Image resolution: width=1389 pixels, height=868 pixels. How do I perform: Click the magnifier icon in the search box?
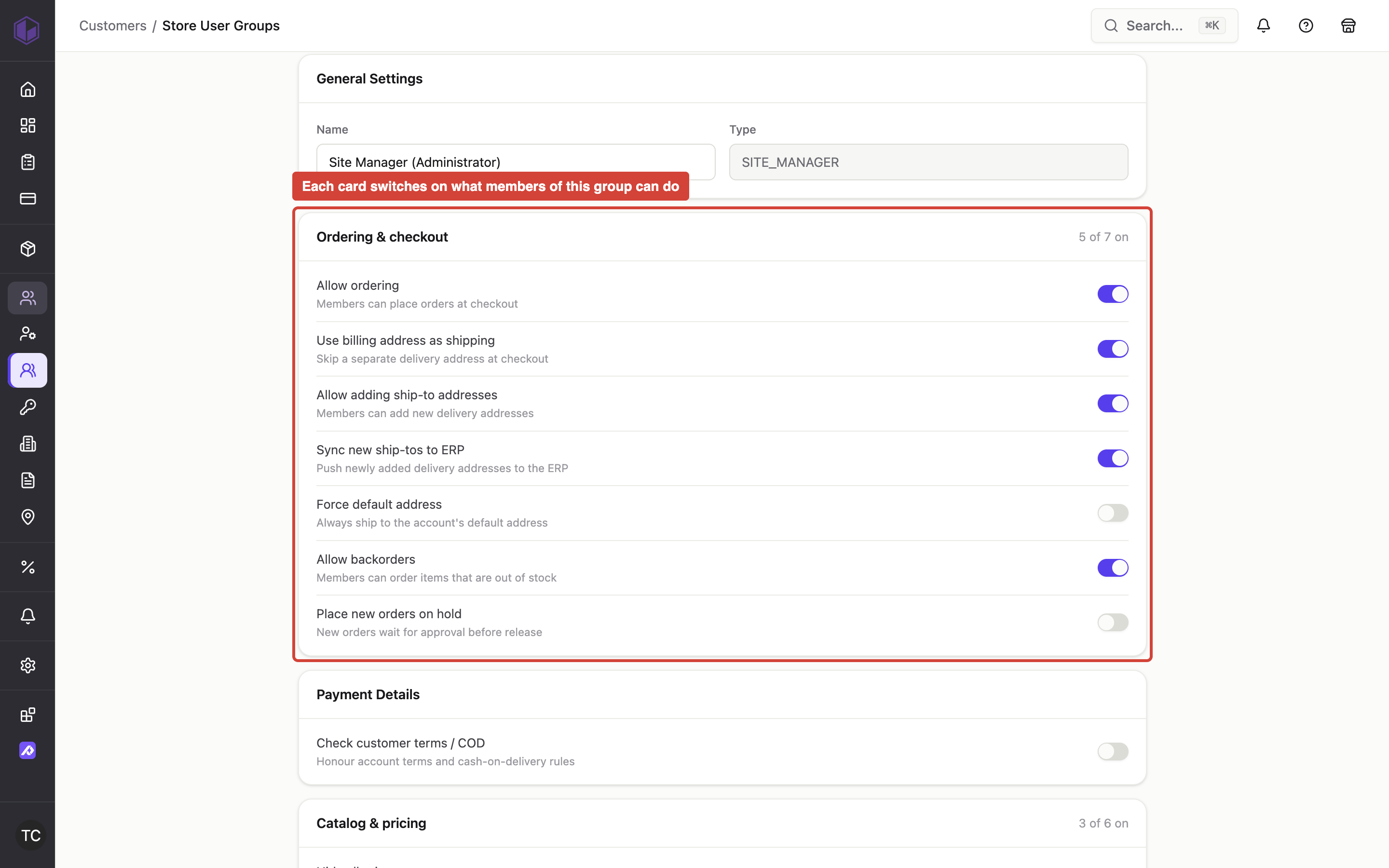tap(1111, 25)
